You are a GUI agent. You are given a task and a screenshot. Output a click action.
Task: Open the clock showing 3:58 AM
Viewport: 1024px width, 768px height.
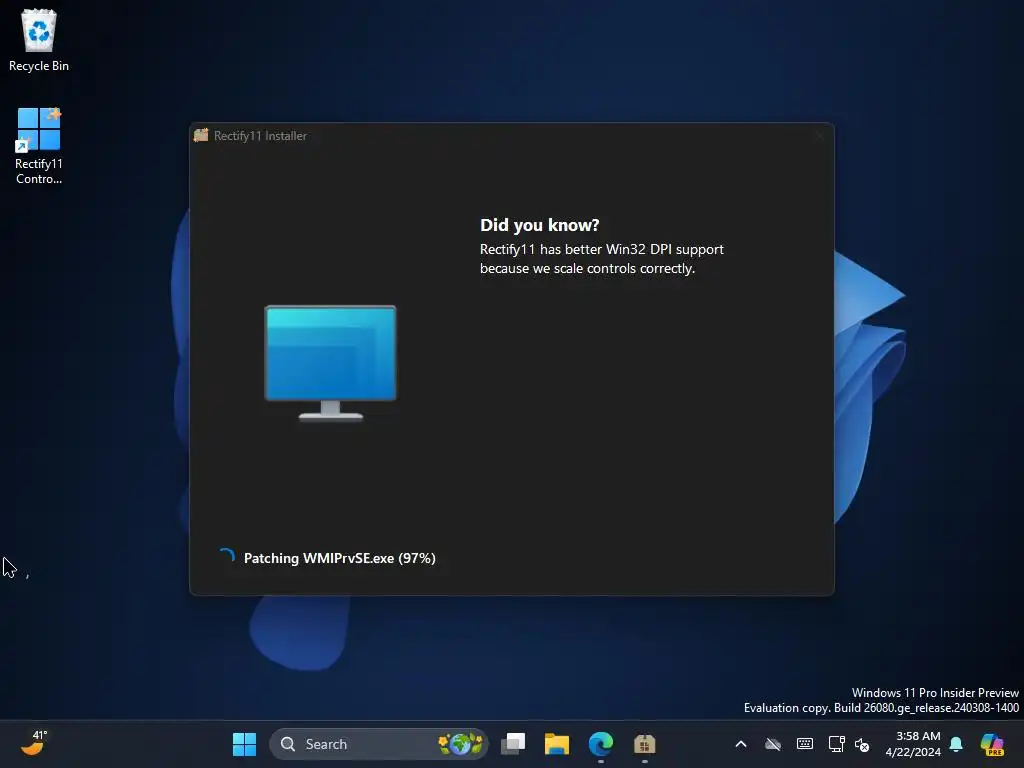point(913,744)
